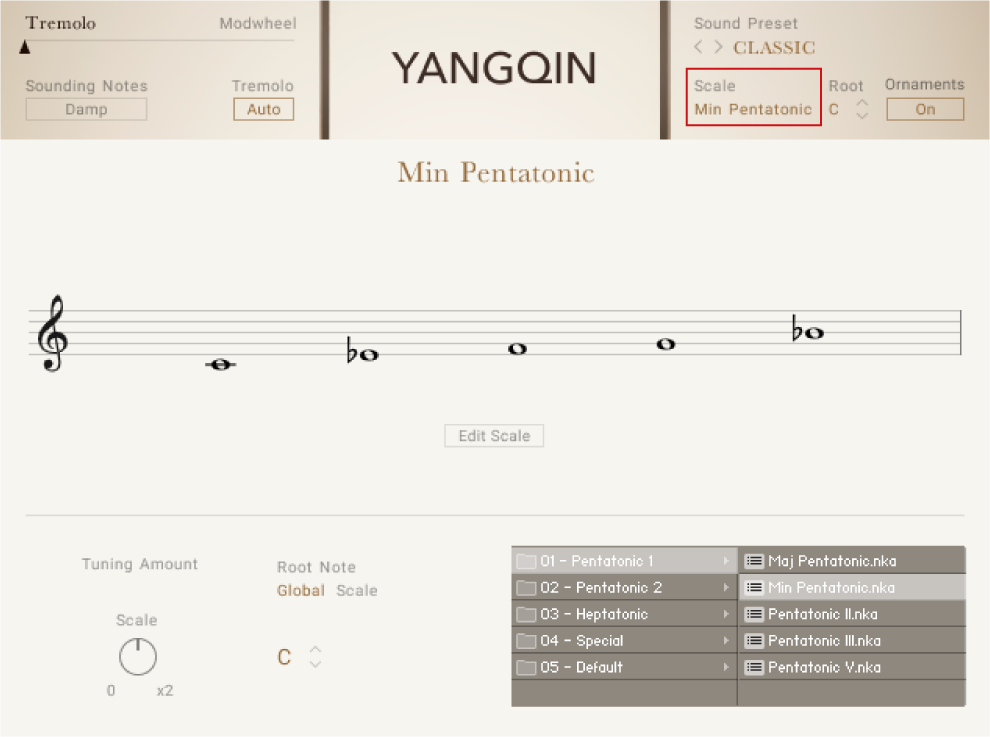Screen dimensions: 990x737
Task: Click the treble clef symbol
Action: click(52, 333)
